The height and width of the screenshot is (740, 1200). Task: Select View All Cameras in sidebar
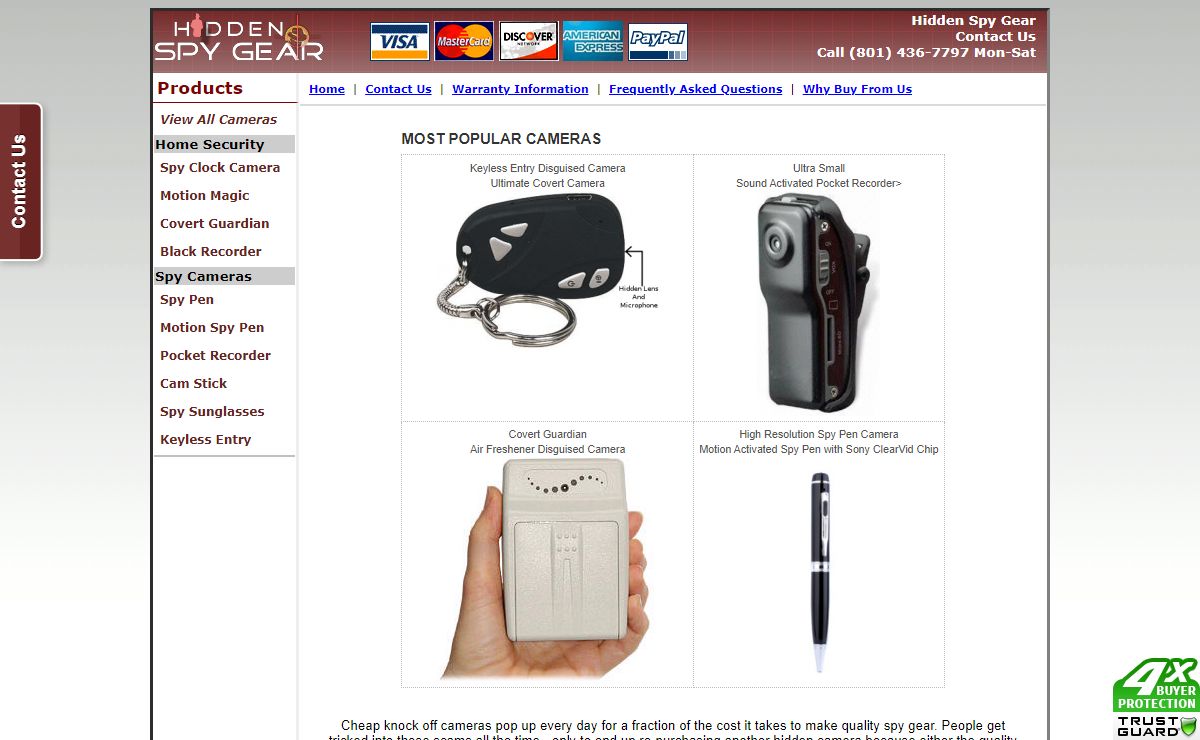(219, 119)
